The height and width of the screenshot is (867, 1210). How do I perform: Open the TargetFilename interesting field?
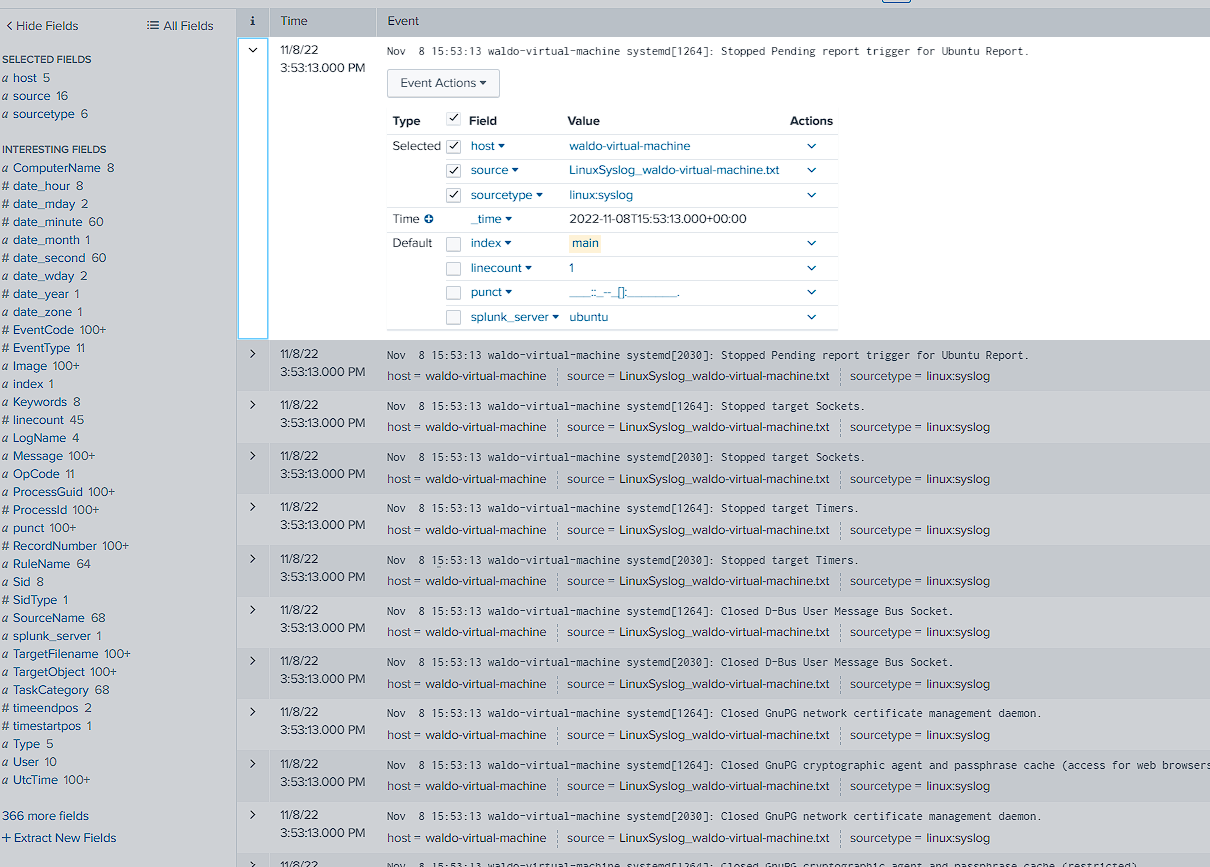pyautogui.click(x=55, y=654)
